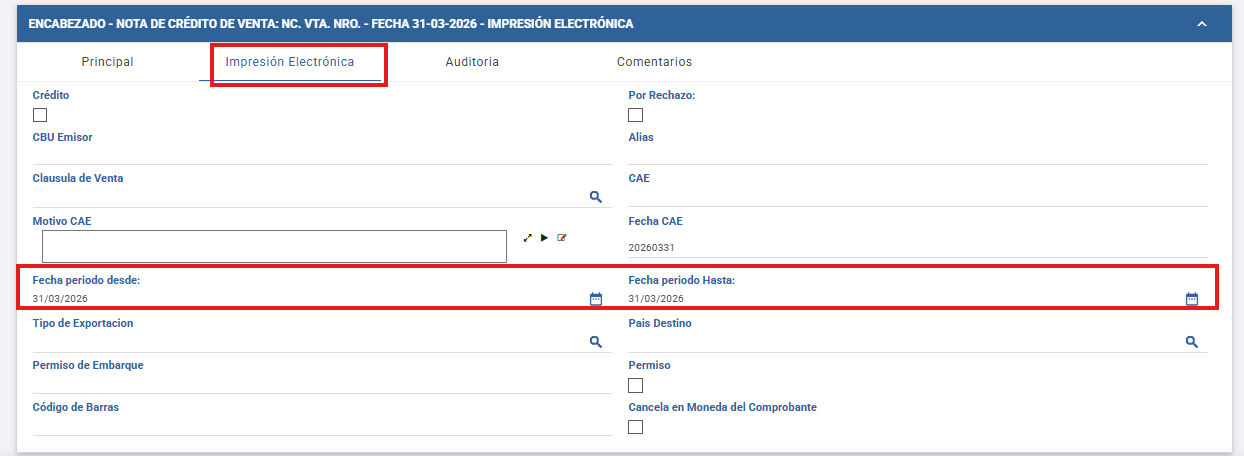The image size is (1244, 456).
Task: Open calendar for Fecha periodo Hasta
Action: [1192, 299]
